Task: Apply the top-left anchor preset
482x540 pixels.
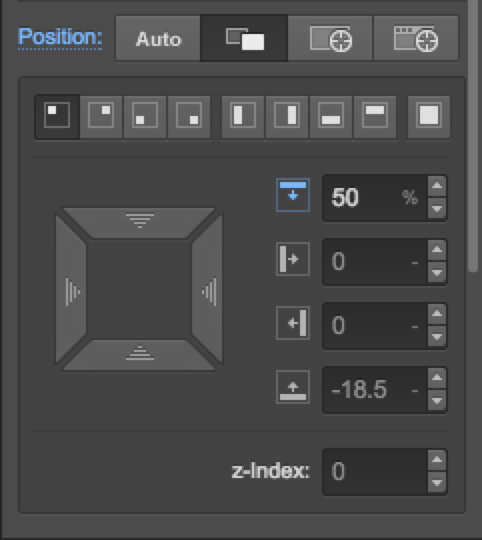Action: pyautogui.click(x=57, y=117)
